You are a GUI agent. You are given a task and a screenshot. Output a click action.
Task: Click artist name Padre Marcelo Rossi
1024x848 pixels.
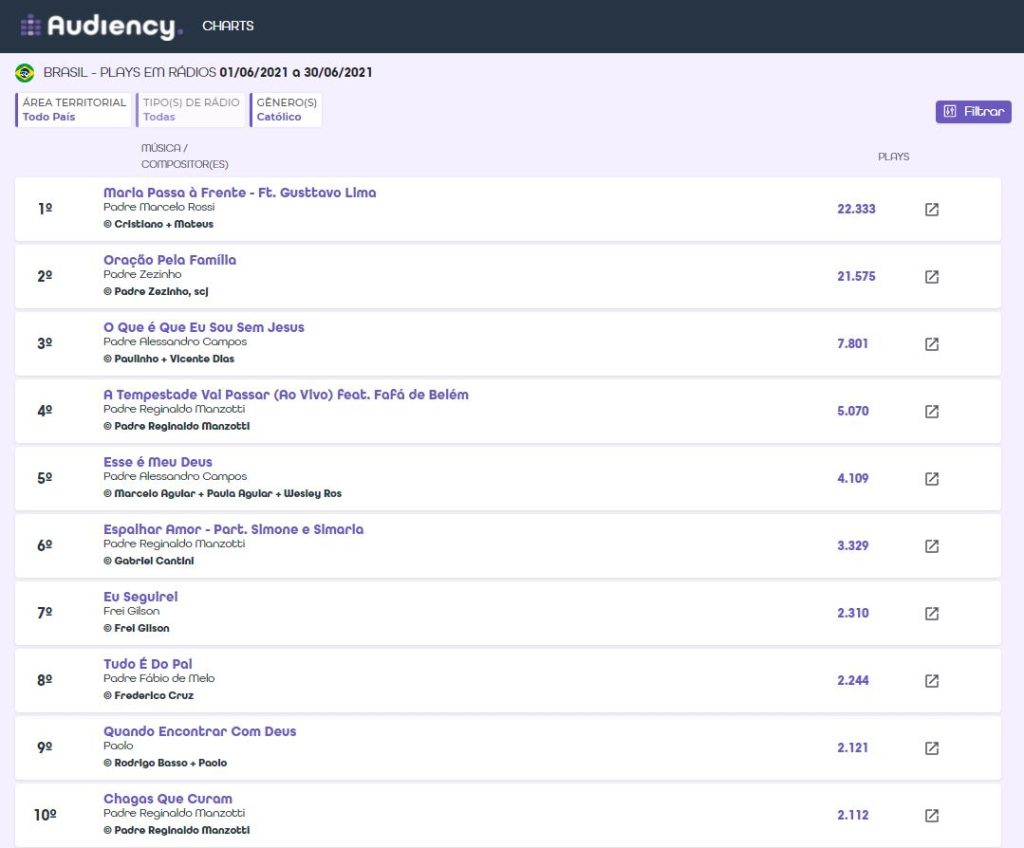159,207
